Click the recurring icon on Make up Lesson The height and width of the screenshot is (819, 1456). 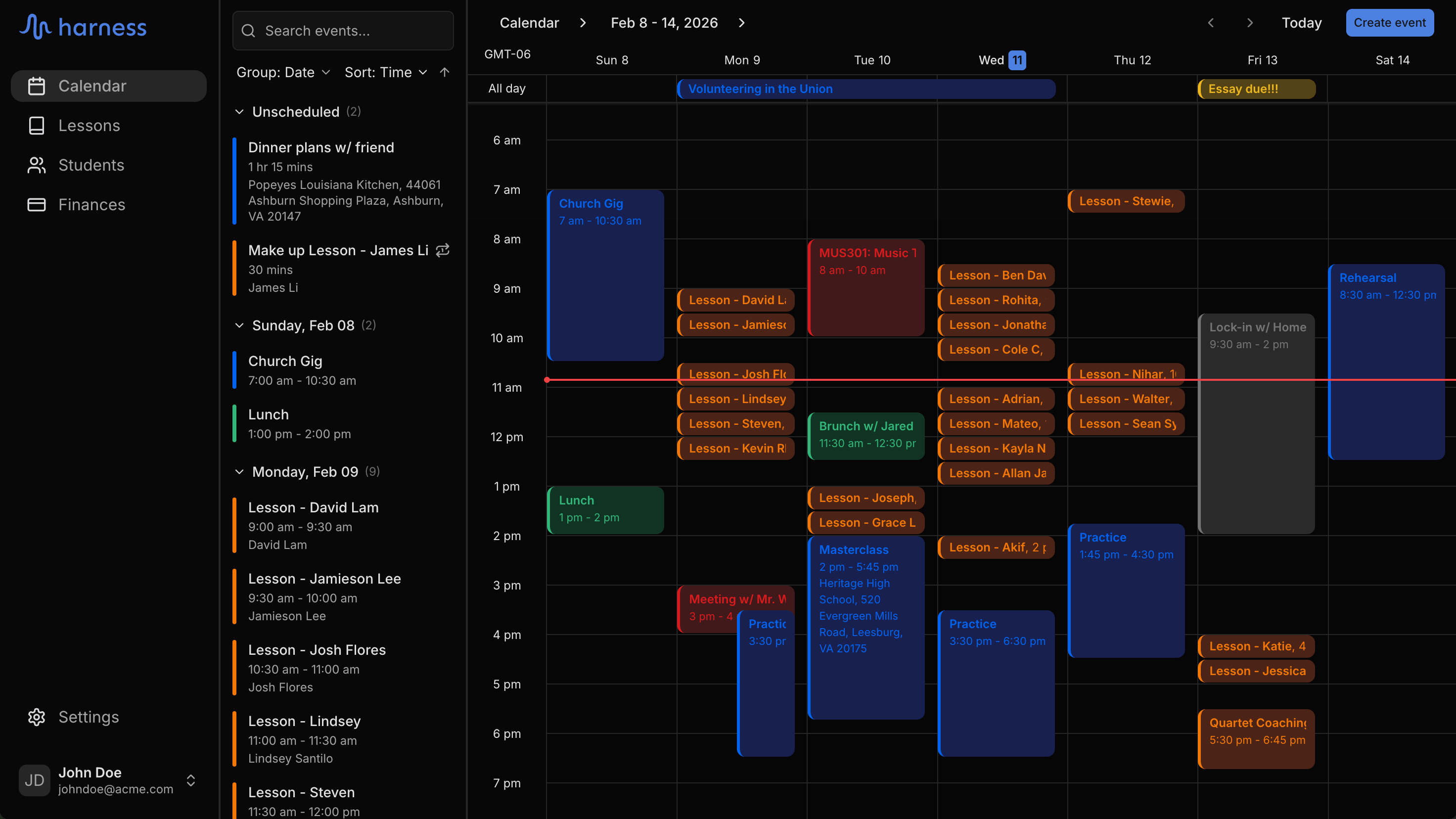pyautogui.click(x=443, y=250)
